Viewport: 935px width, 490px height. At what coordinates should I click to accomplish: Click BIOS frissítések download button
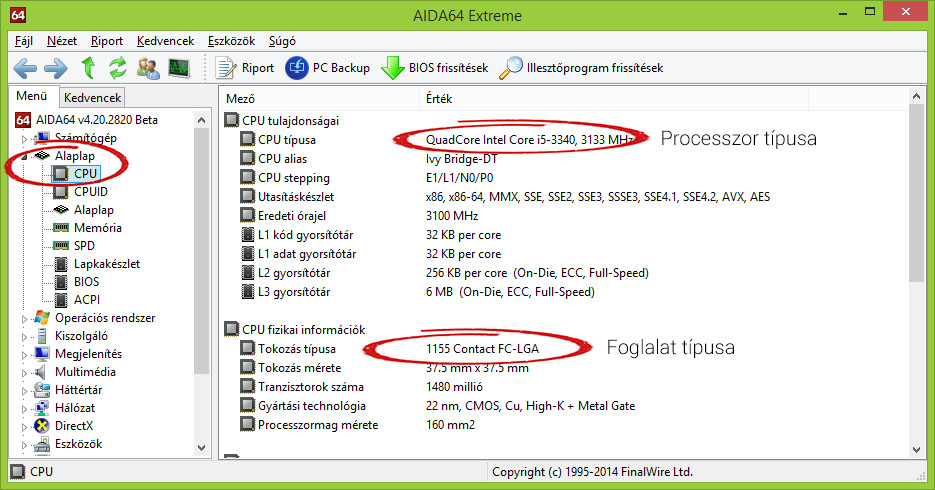(436, 68)
